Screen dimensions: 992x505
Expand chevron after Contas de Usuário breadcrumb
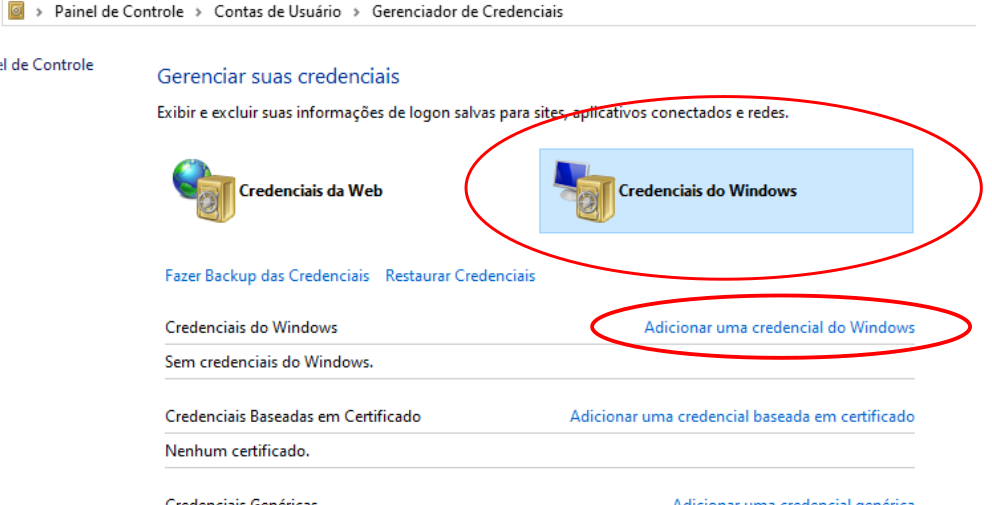(x=356, y=12)
